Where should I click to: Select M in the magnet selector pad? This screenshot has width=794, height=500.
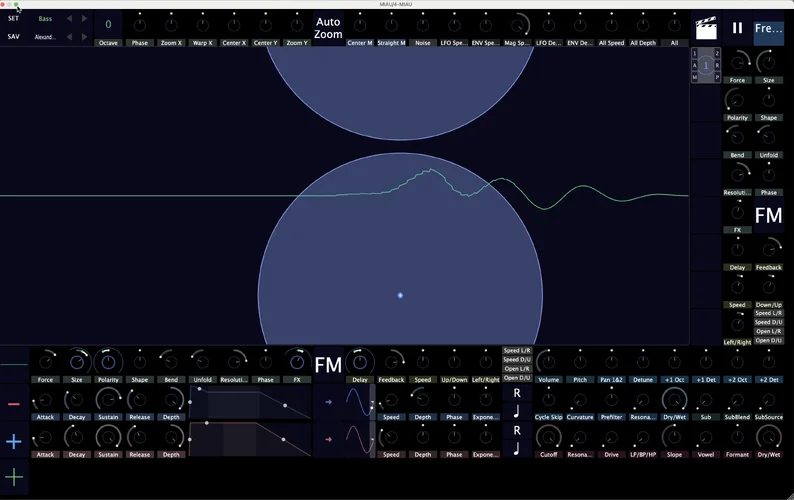tap(695, 77)
